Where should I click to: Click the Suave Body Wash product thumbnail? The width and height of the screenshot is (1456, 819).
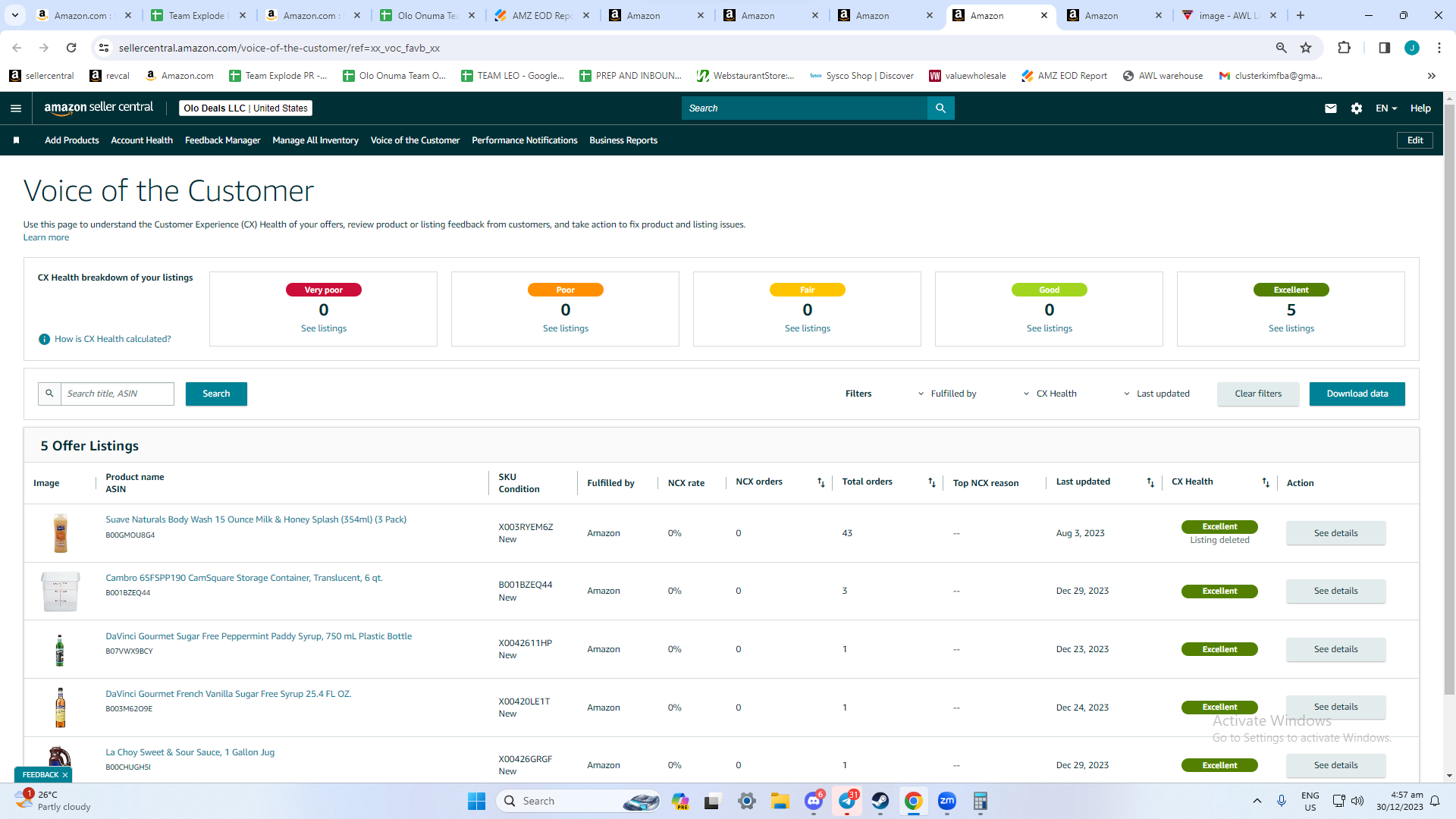tap(61, 532)
